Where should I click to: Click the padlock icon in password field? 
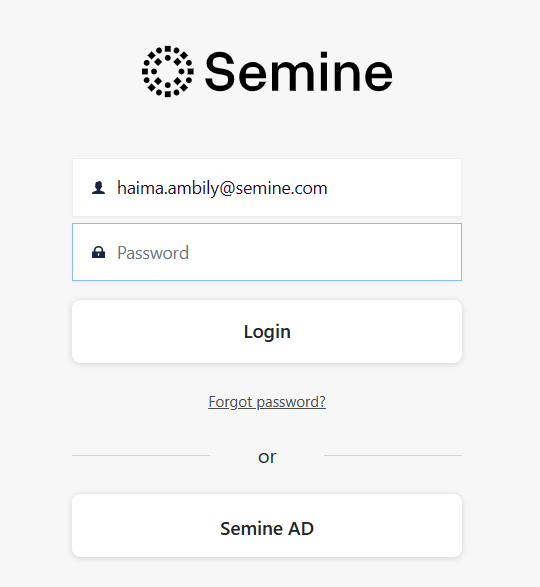98,252
